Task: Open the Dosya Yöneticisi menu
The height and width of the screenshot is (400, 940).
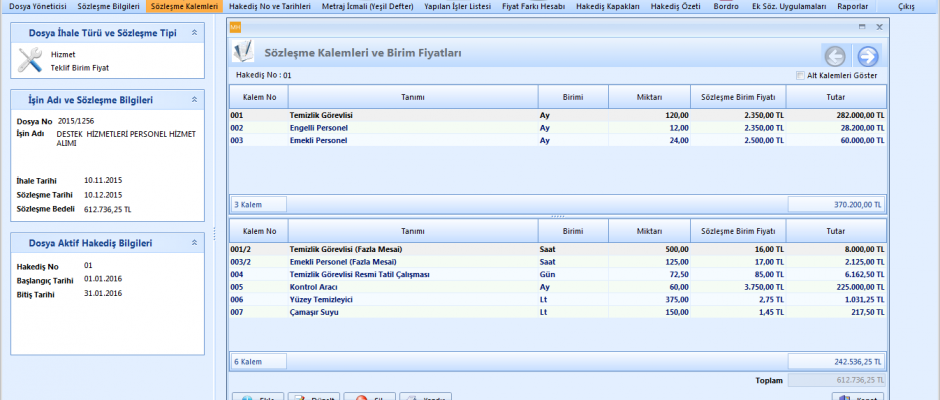Action: [37, 7]
